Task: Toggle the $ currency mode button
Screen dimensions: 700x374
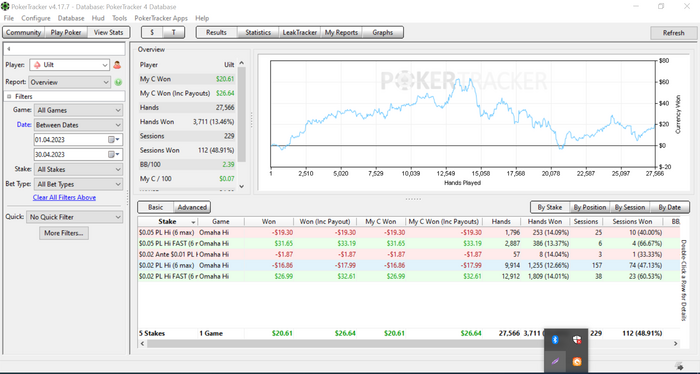Action: (152, 33)
